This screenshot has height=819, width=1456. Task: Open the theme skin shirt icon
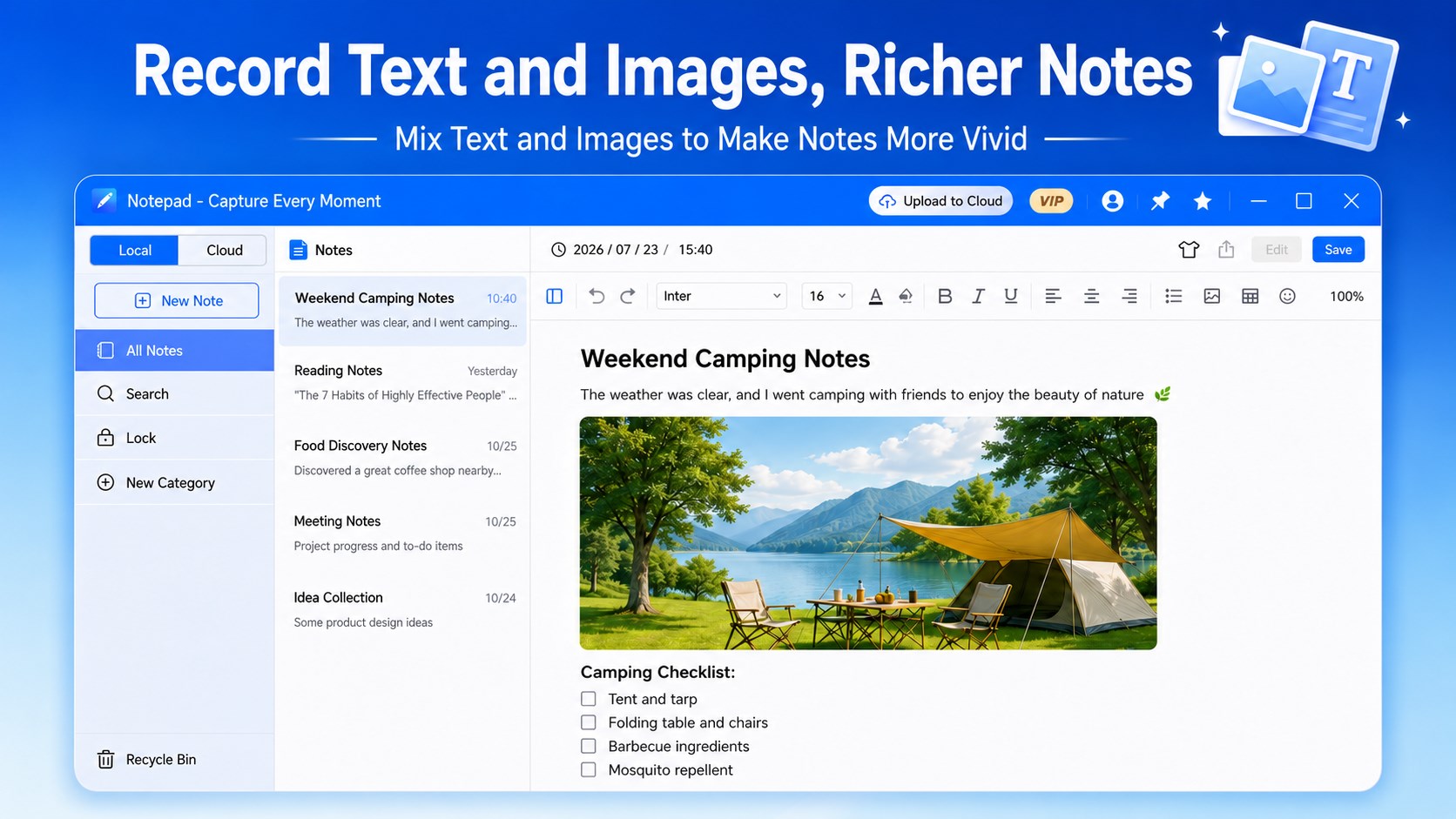click(x=1189, y=250)
